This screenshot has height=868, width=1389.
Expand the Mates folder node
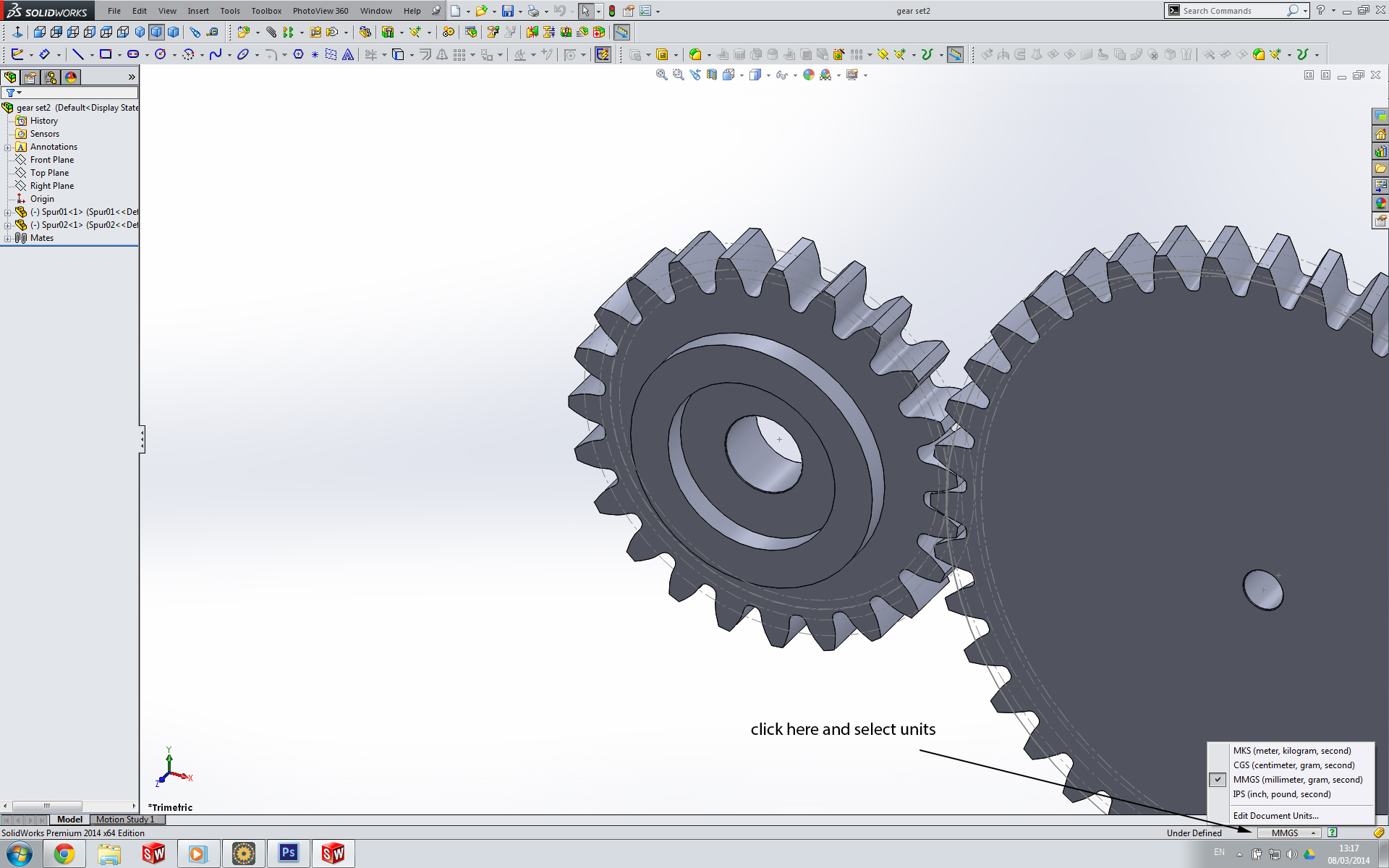point(8,239)
